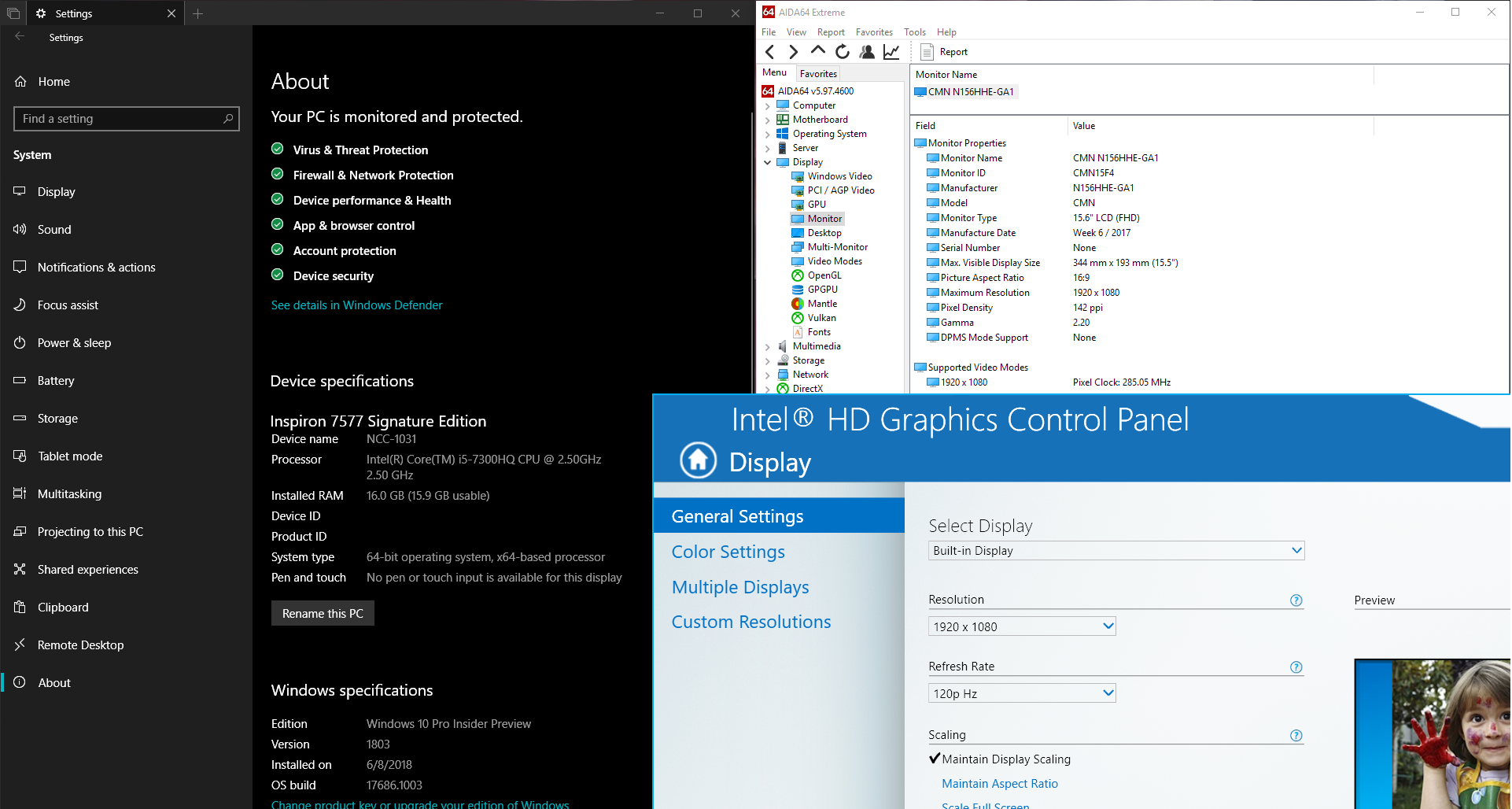1512x809 pixels.
Task: Click search magnifier in Find a setting
Action: pos(228,119)
